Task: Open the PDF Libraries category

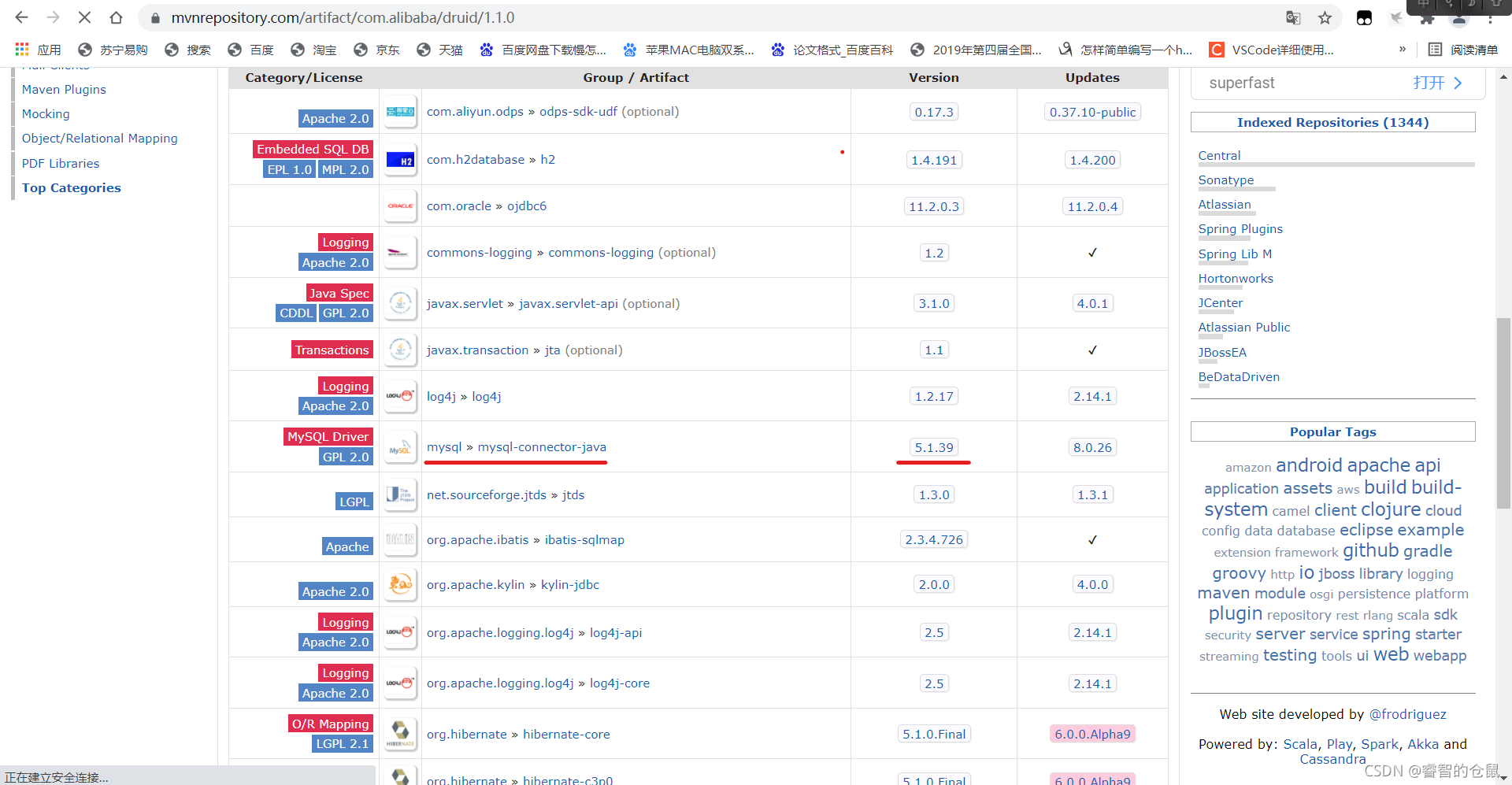Action: tap(61, 164)
